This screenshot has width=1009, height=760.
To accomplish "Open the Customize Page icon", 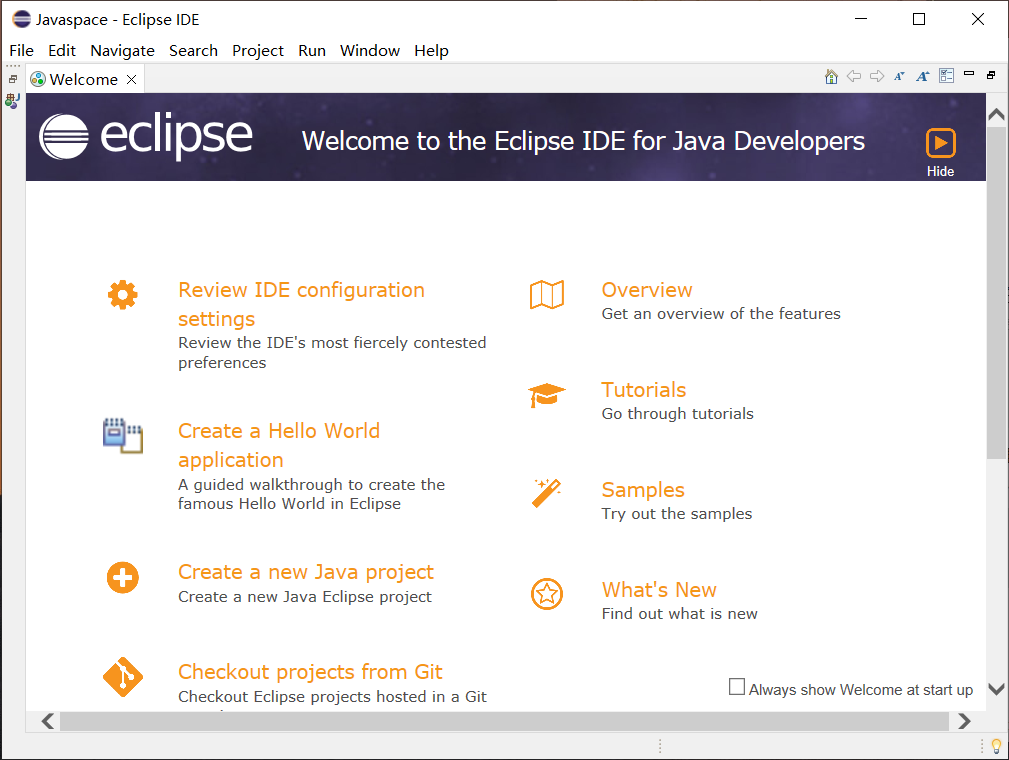I will click(x=946, y=75).
